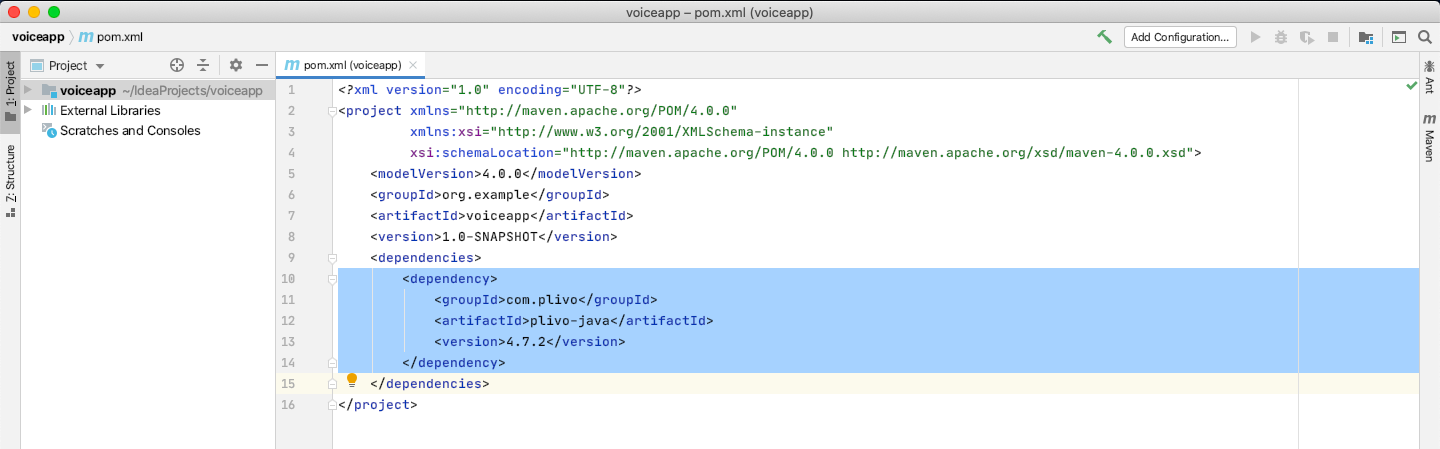Click the green inspection checkmark icon
This screenshot has width=1440, height=449.
1411,88
